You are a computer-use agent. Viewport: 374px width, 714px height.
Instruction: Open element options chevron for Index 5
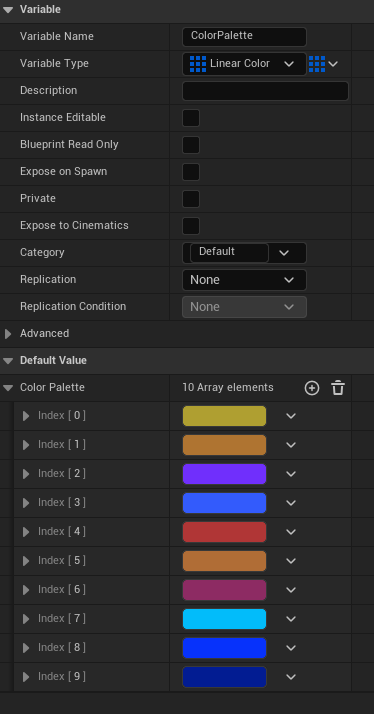pos(291,561)
